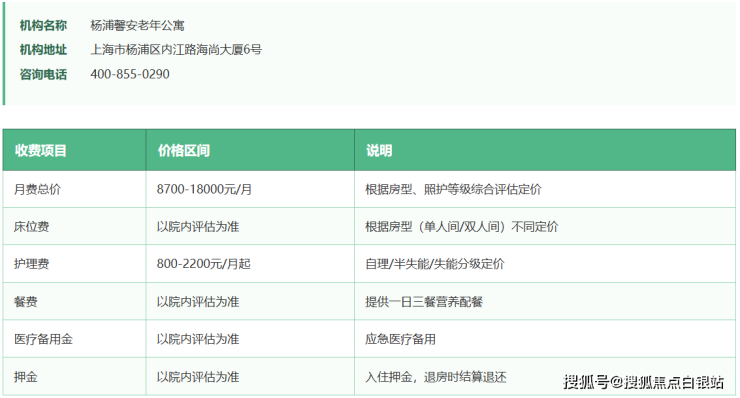Select the 护理费 row label
The width and height of the screenshot is (740, 398).
tap(32, 263)
